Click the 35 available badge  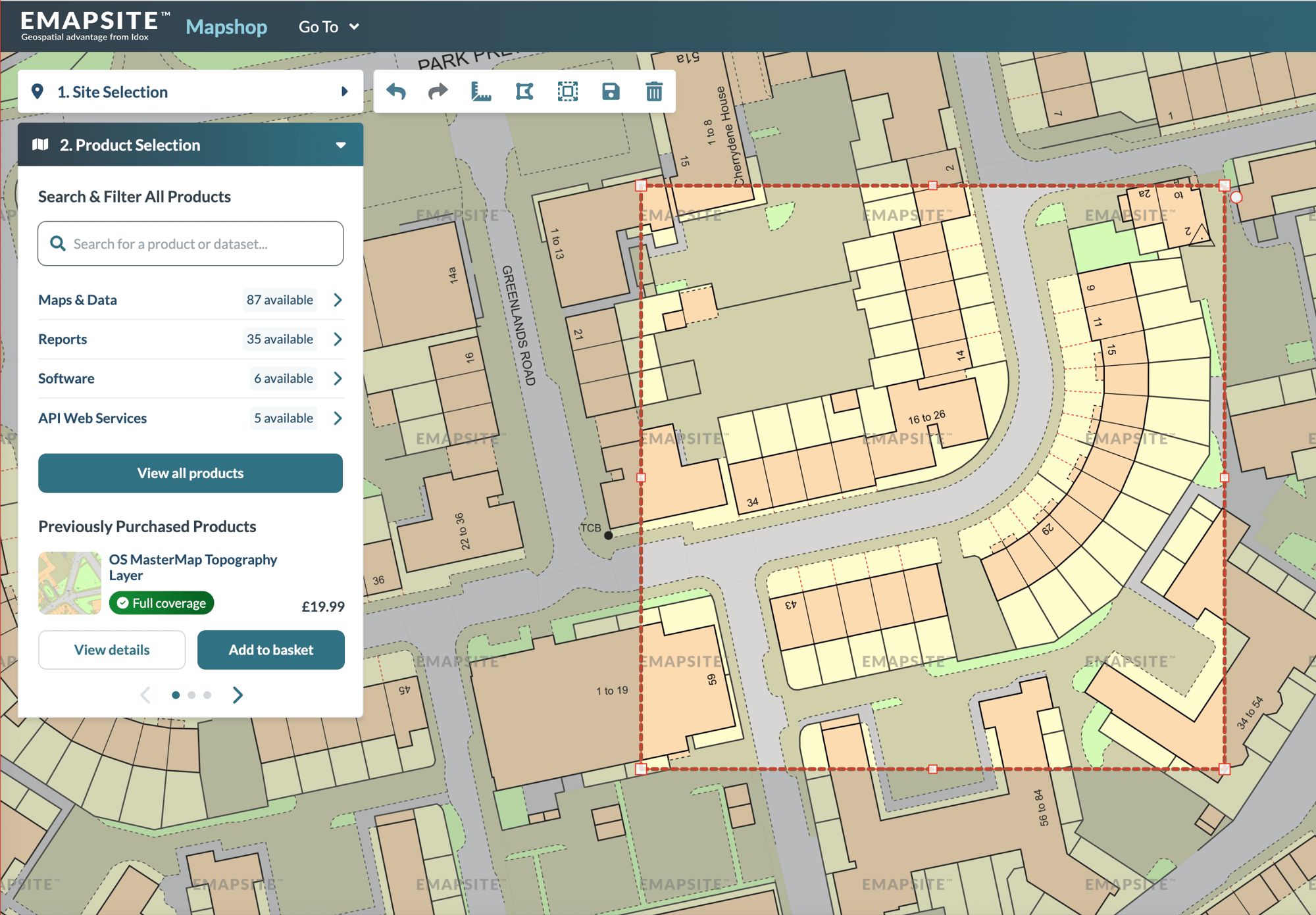coord(280,339)
